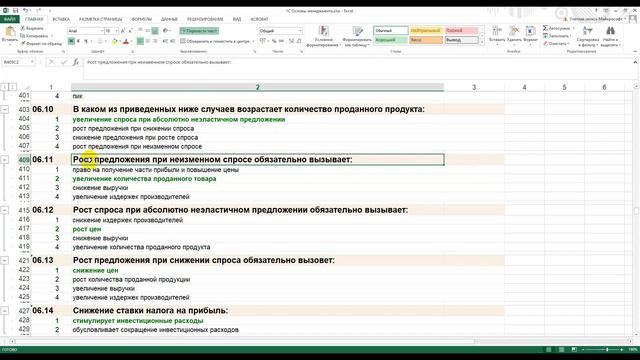Select cell with text 'рост цен'

point(258,229)
